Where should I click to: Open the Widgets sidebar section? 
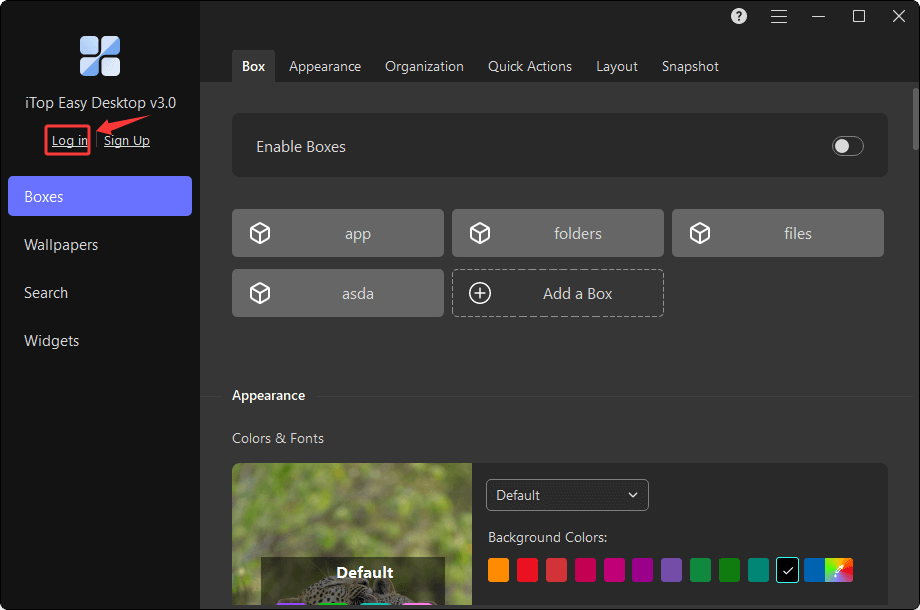pyautogui.click(x=52, y=341)
